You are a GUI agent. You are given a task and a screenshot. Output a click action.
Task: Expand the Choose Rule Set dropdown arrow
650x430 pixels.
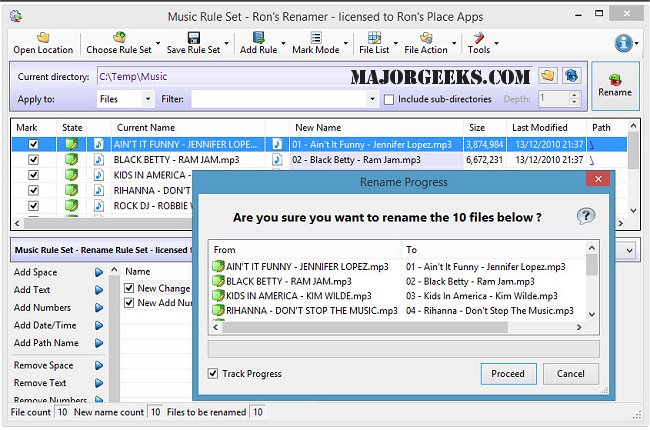[158, 43]
